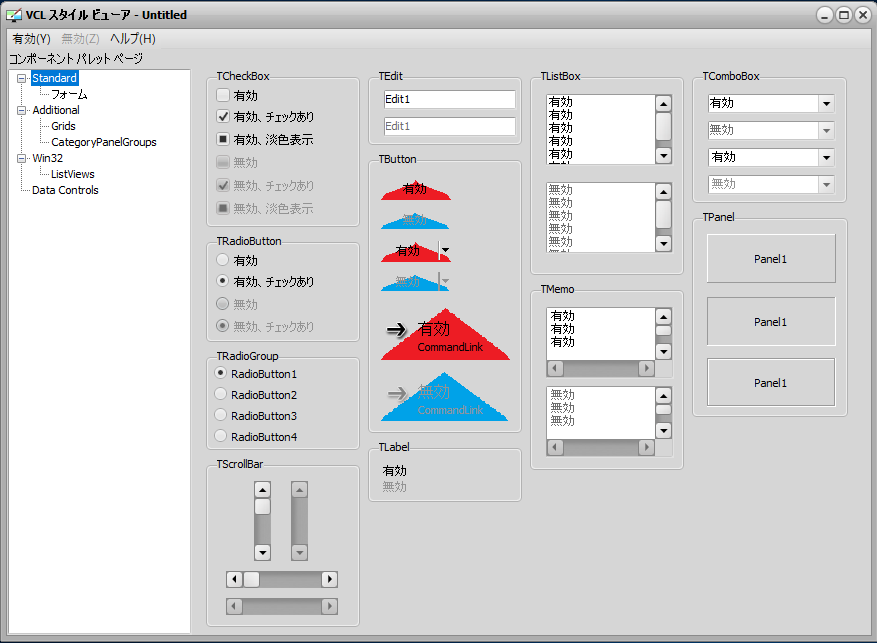The height and width of the screenshot is (643, 877).
Task: Click the enabled TListBox scrollbar thumb
Action: click(663, 126)
